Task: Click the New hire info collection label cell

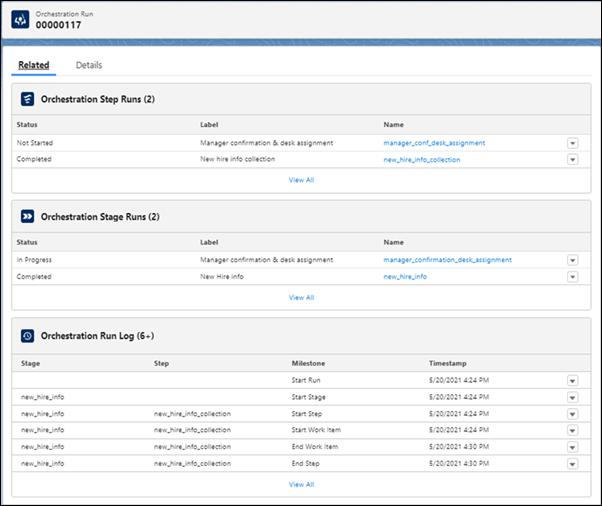Action: (237, 159)
